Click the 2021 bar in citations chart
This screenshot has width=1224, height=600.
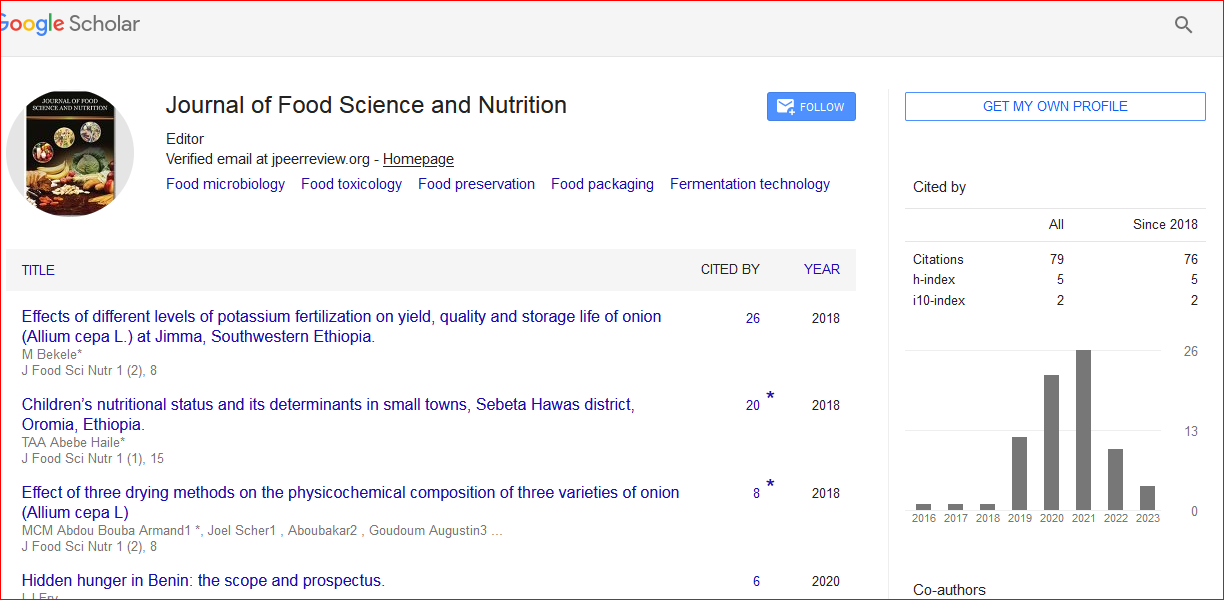[1083, 430]
